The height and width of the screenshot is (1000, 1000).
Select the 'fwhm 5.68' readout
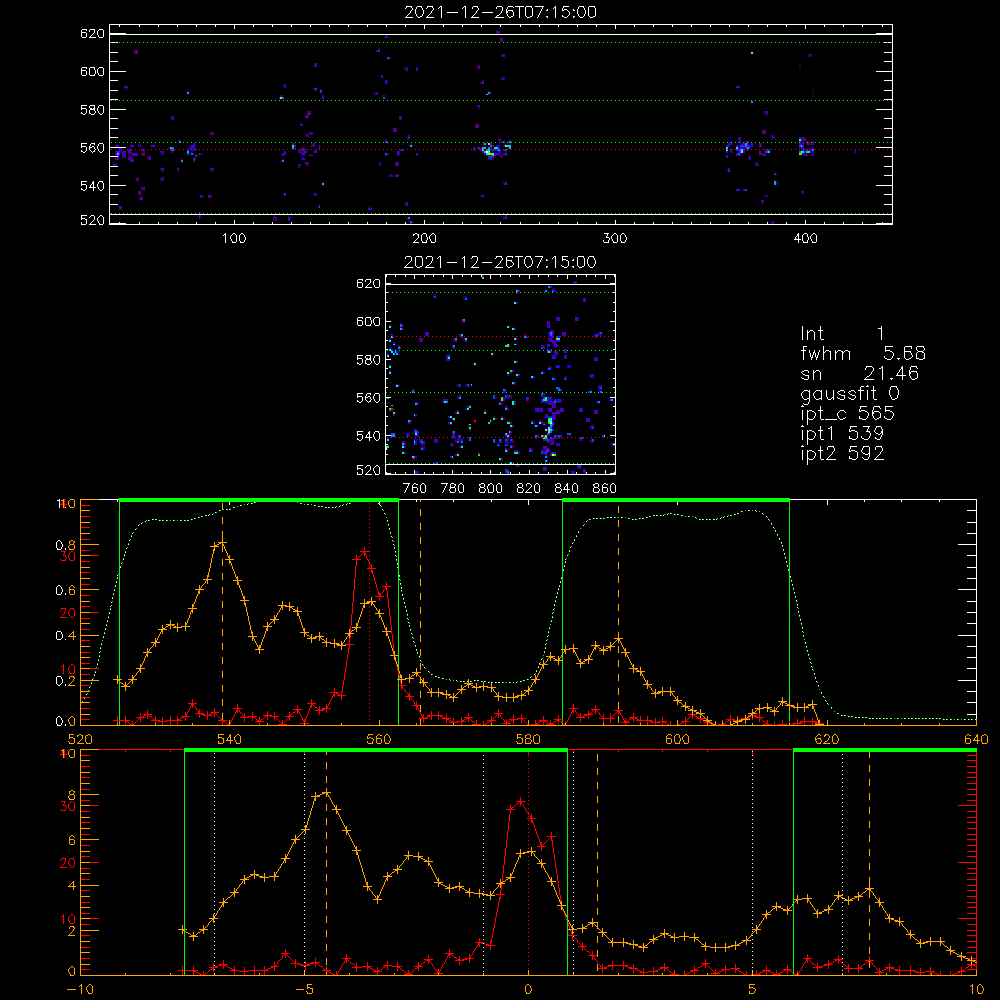pos(863,353)
